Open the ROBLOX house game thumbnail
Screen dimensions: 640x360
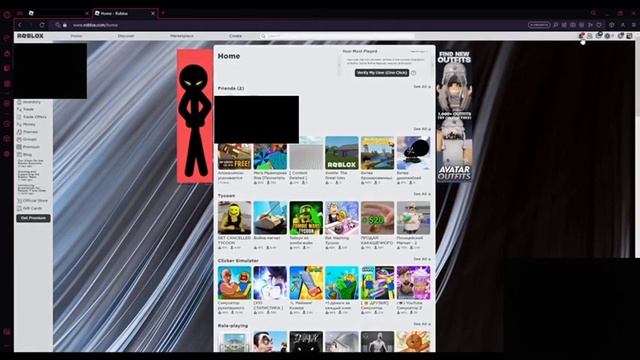tap(342, 153)
